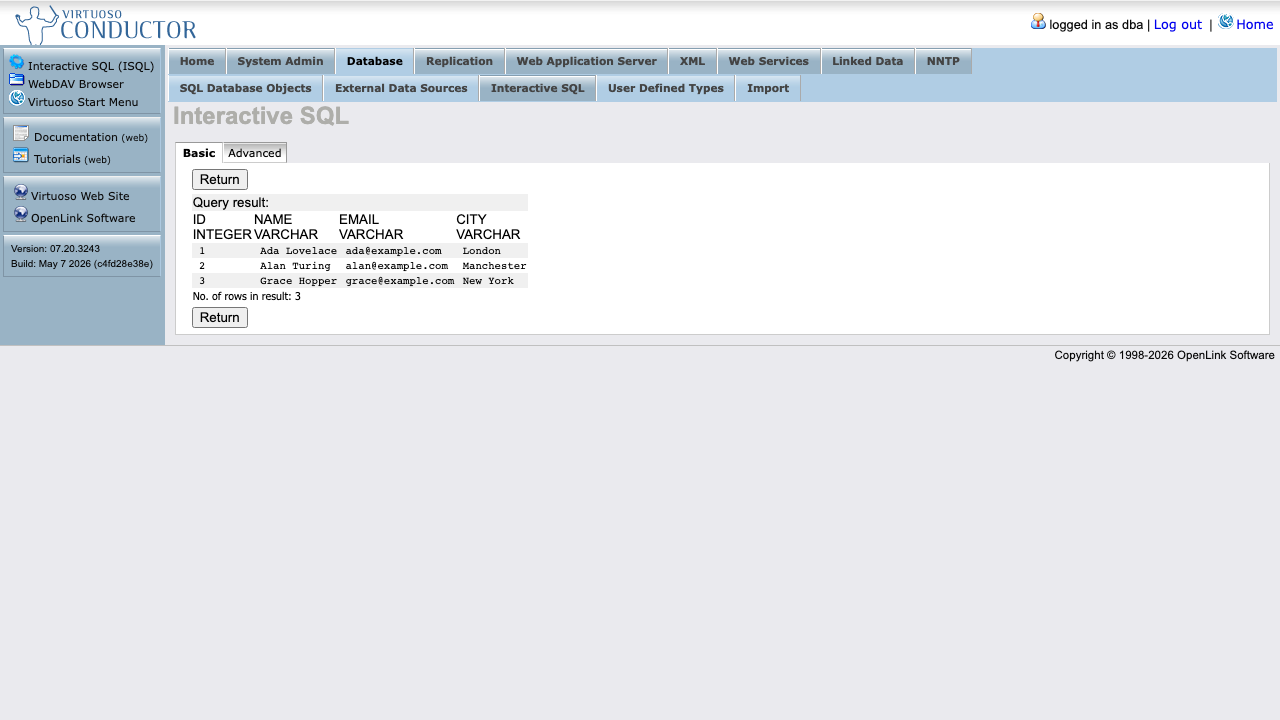Switch to the Advanced tab

(x=255, y=153)
